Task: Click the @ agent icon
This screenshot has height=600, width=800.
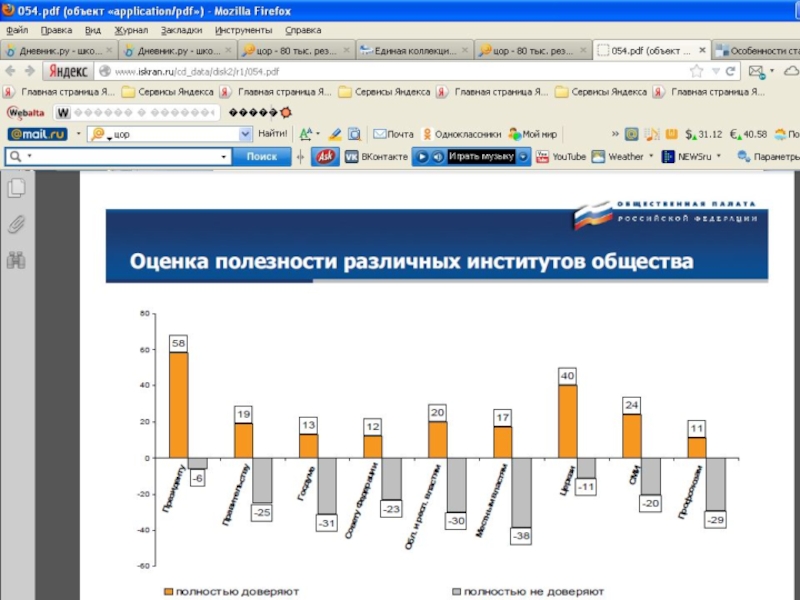Action: (x=632, y=134)
